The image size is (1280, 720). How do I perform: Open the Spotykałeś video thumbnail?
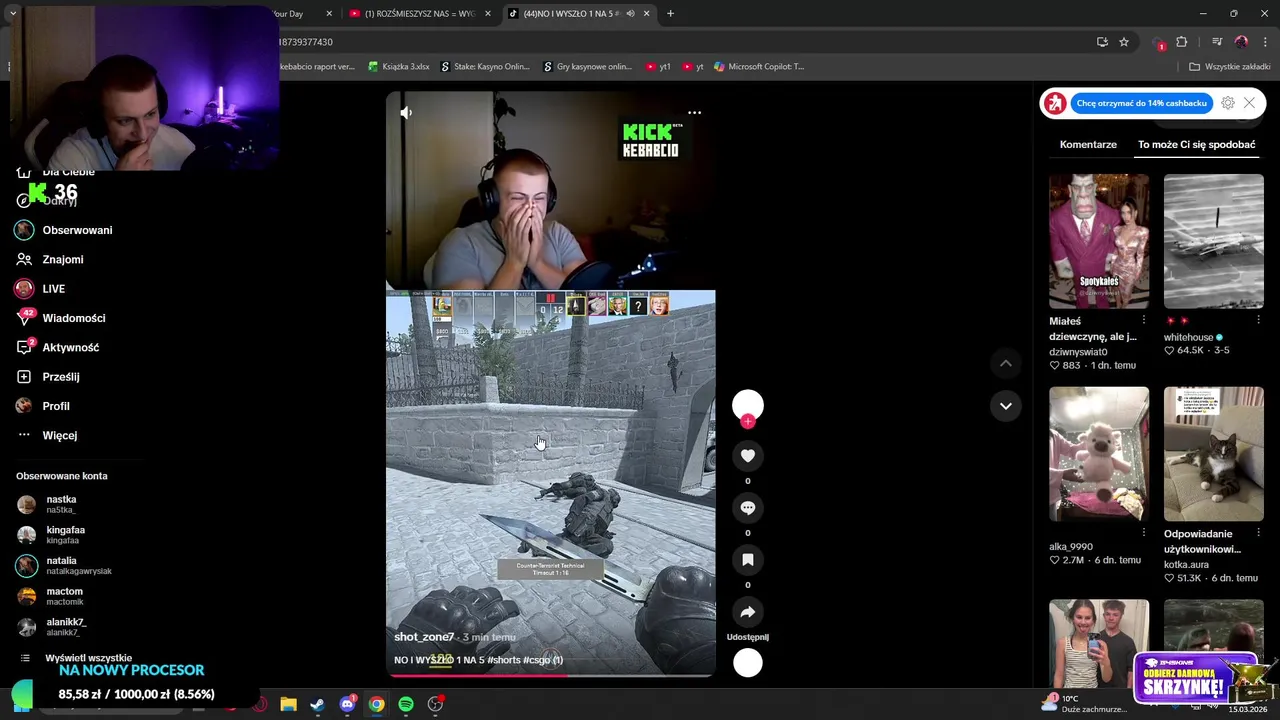[1099, 241]
